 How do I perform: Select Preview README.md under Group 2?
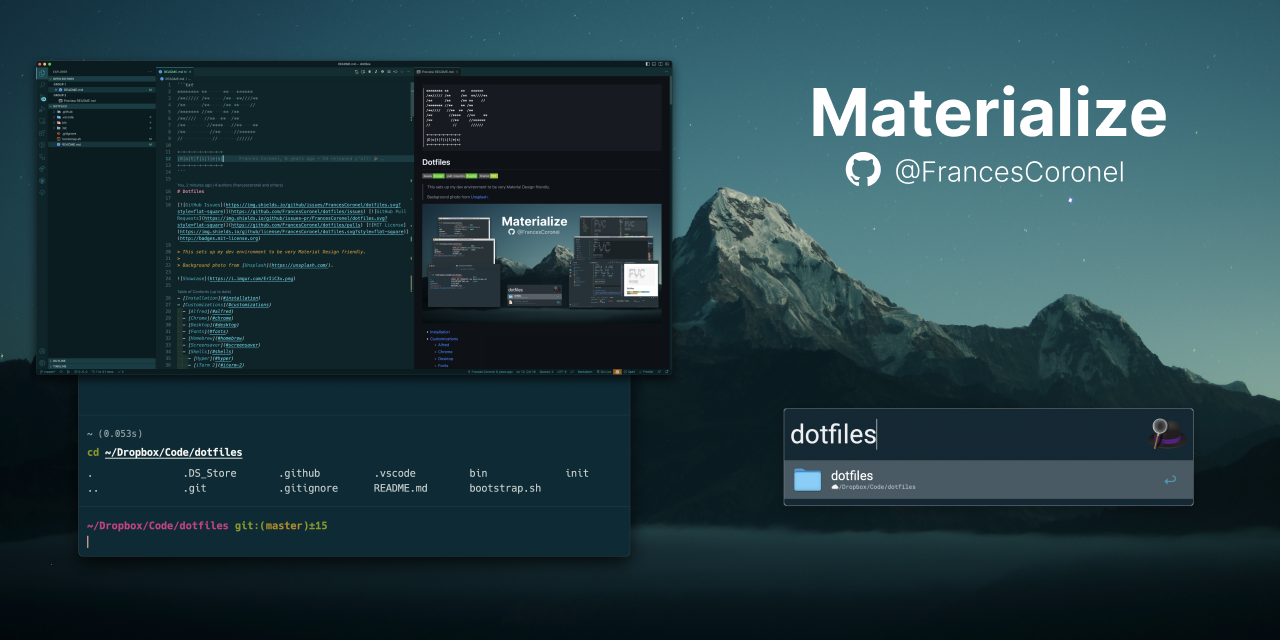pos(101,101)
